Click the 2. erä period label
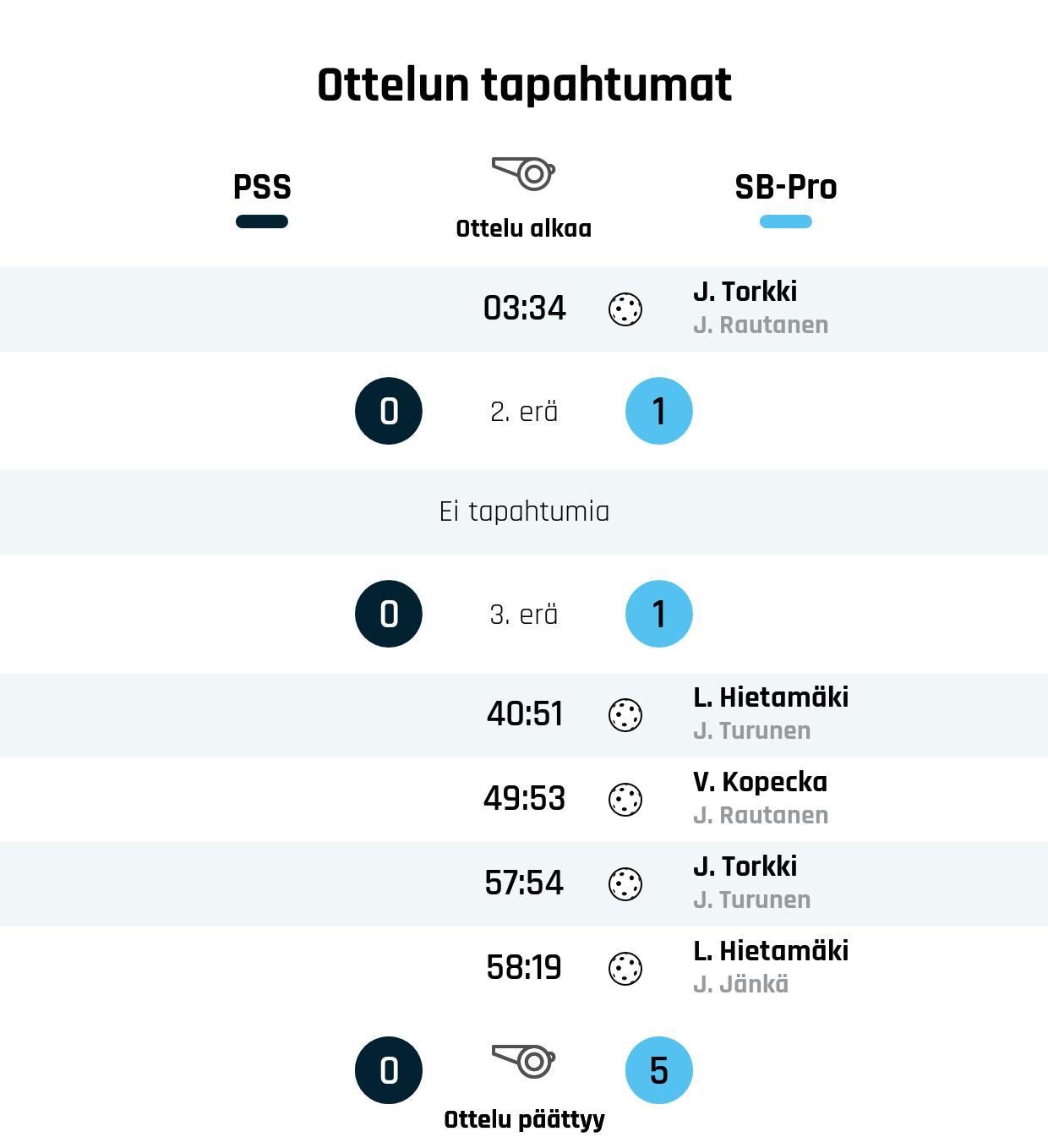The height and width of the screenshot is (1148, 1048). point(524,412)
